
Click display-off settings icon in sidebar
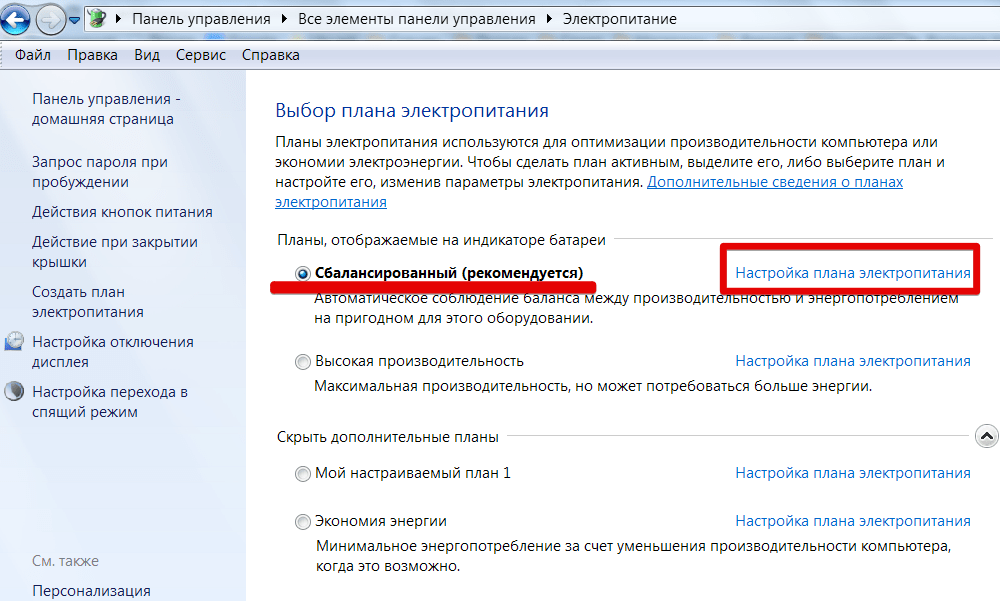click(x=14, y=341)
